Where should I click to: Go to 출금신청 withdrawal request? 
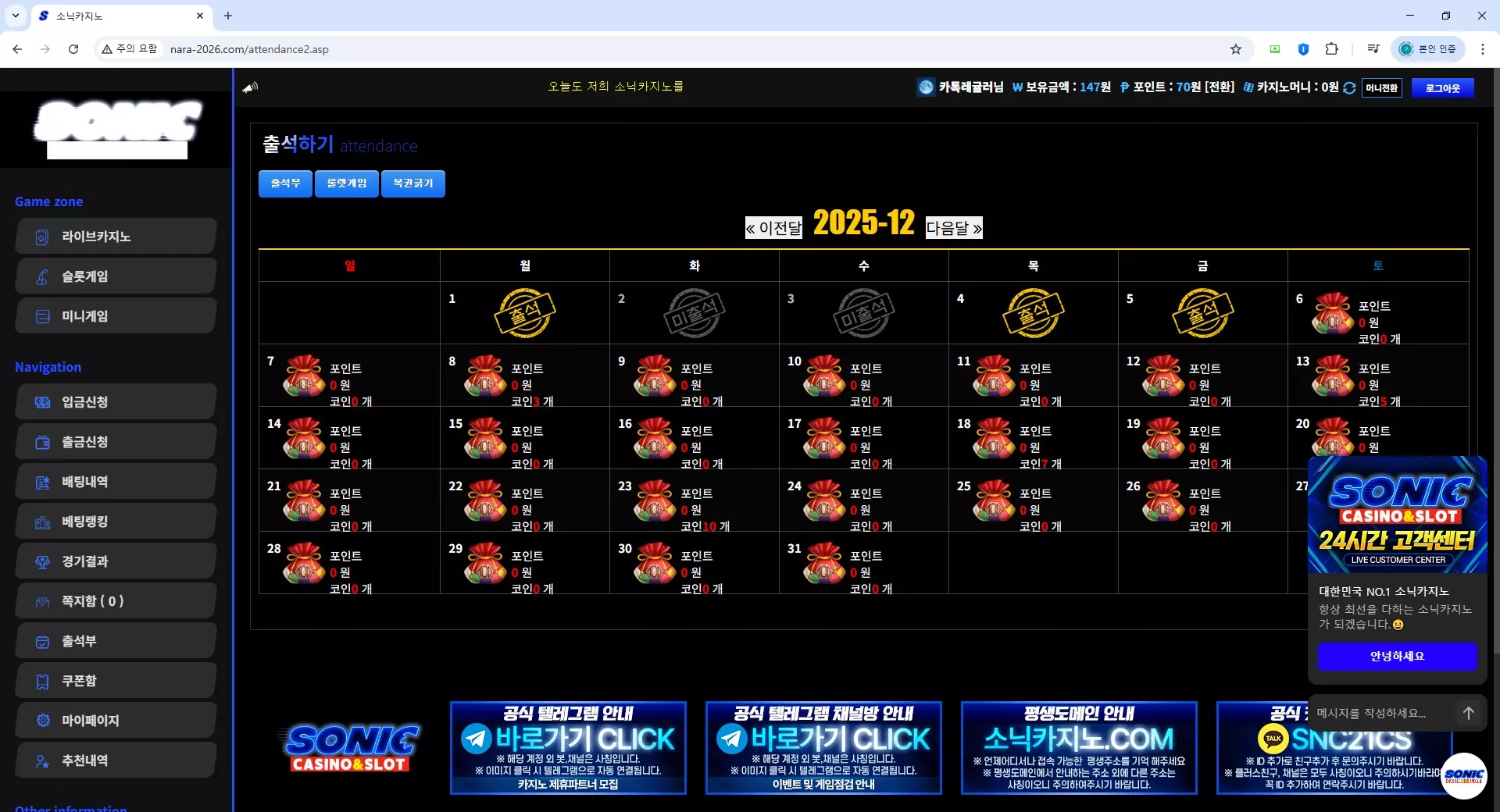116,441
